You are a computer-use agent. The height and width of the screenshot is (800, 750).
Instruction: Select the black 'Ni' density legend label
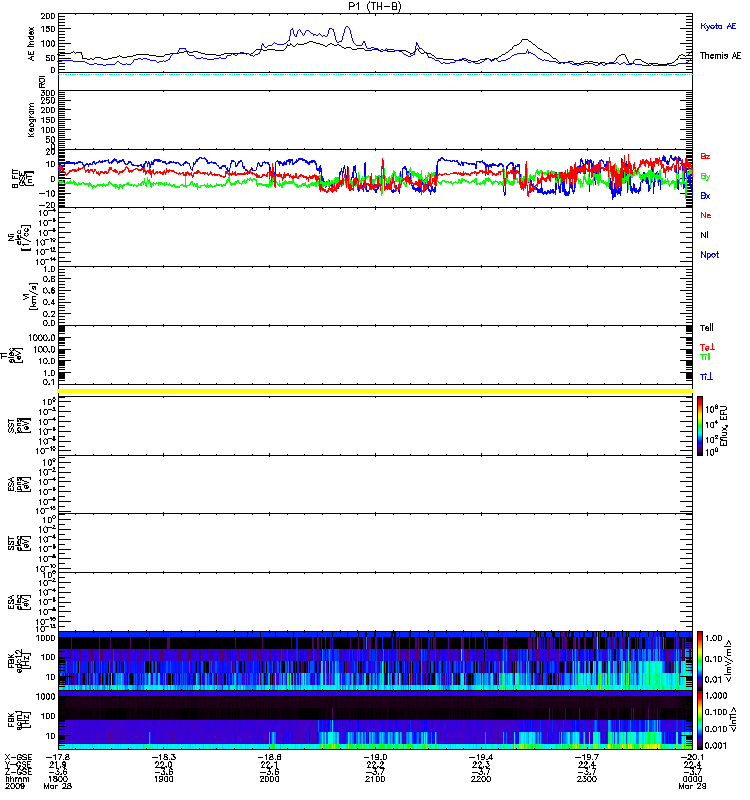coord(704,235)
